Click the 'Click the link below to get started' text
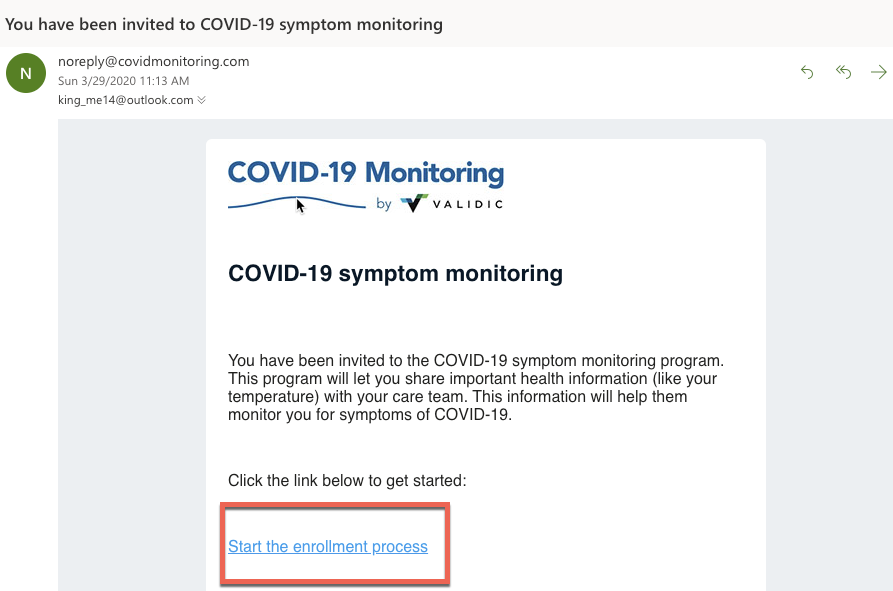893x591 pixels. coord(347,481)
